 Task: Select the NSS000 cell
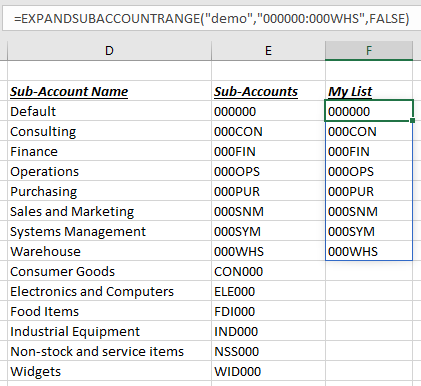(x=268, y=351)
